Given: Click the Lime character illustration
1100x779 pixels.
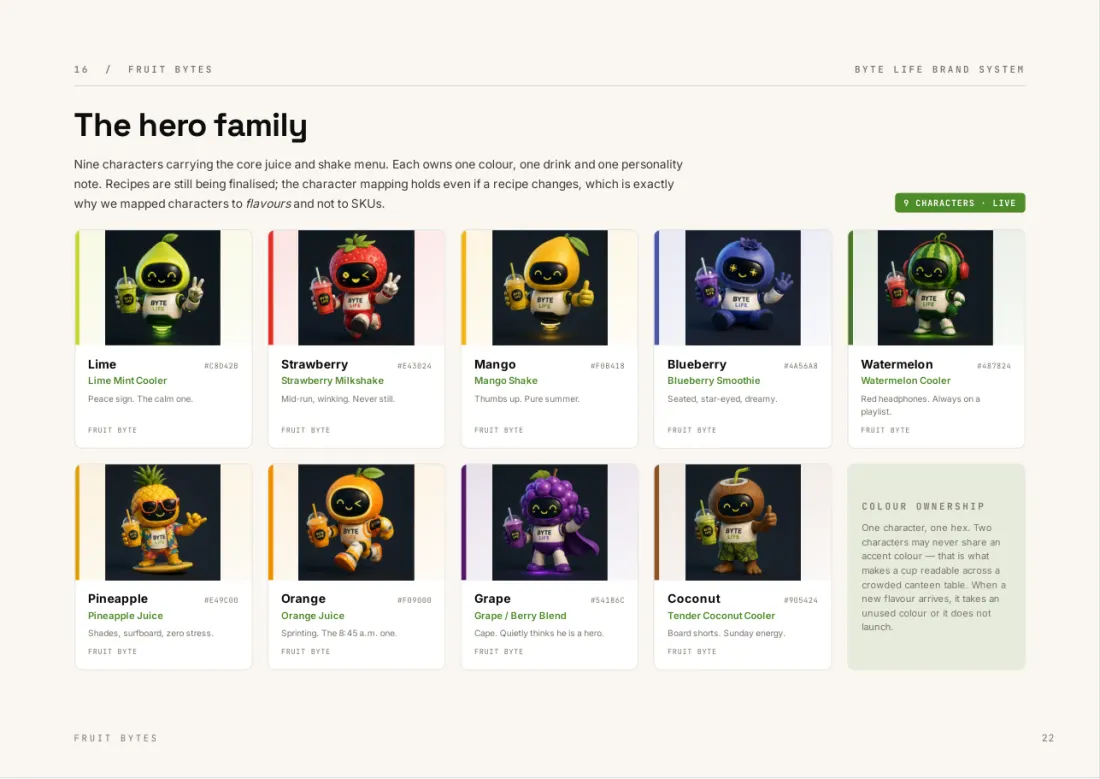Looking at the screenshot, I should coord(163,288).
